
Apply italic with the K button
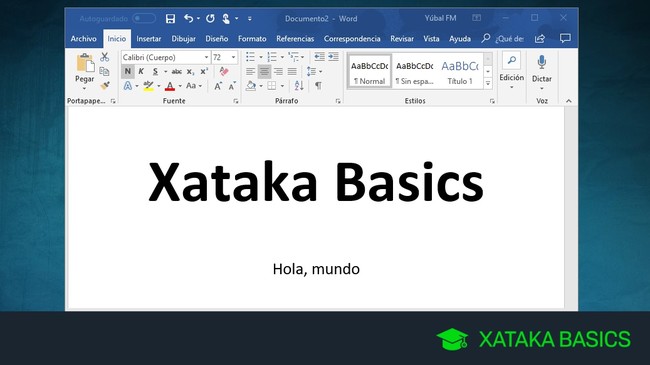pos(141,71)
